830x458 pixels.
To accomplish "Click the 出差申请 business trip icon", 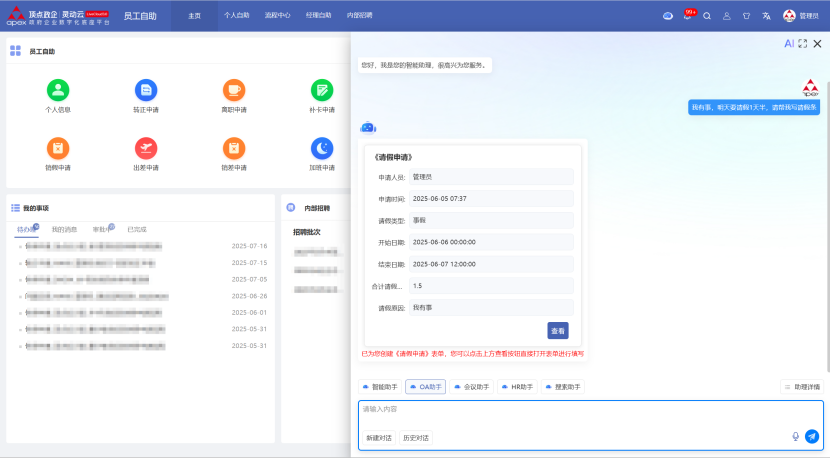I will point(146,148).
